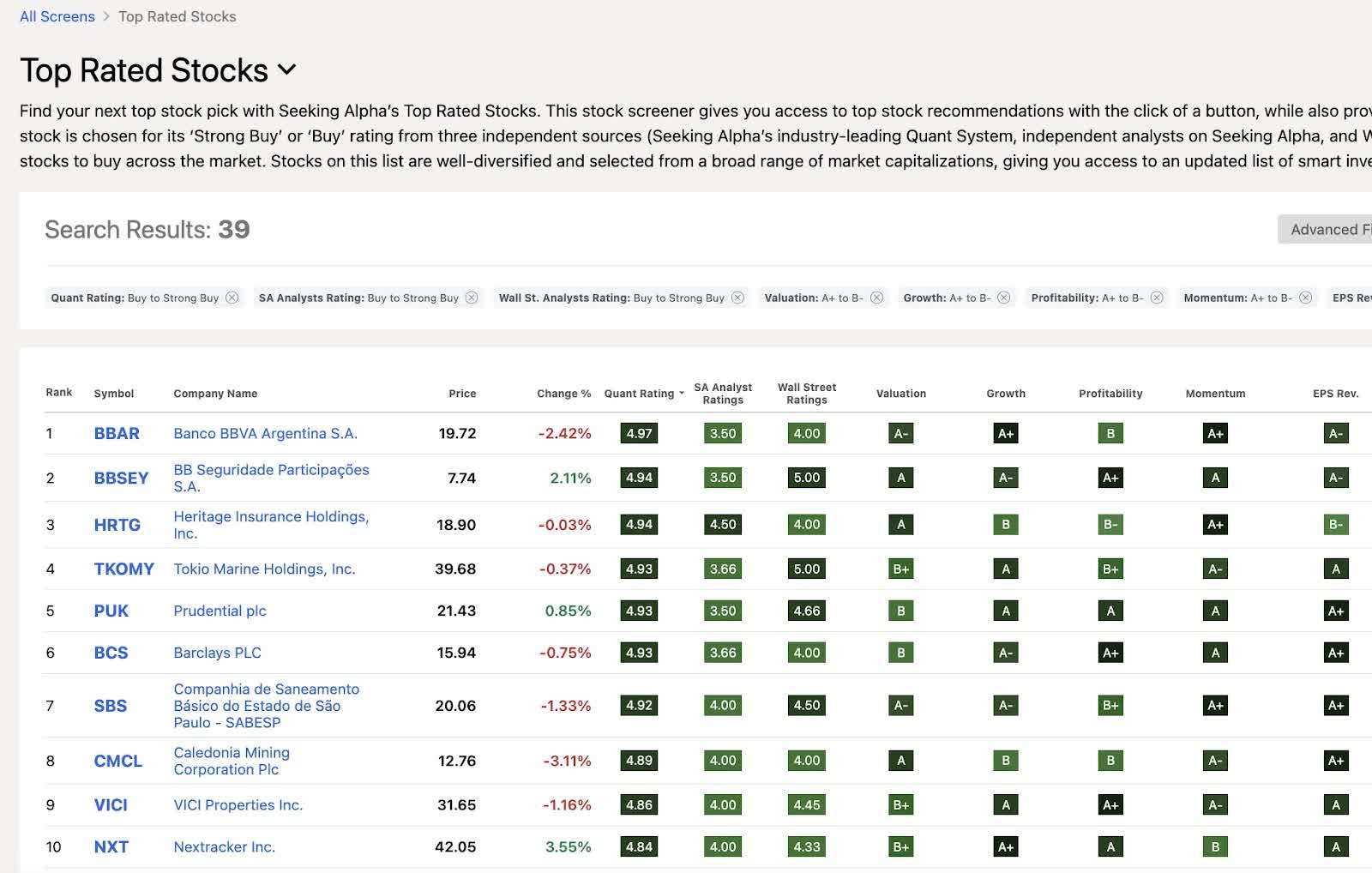Open Nextracker Inc. company link
Viewport: 1372px width, 873px height.
[224, 847]
